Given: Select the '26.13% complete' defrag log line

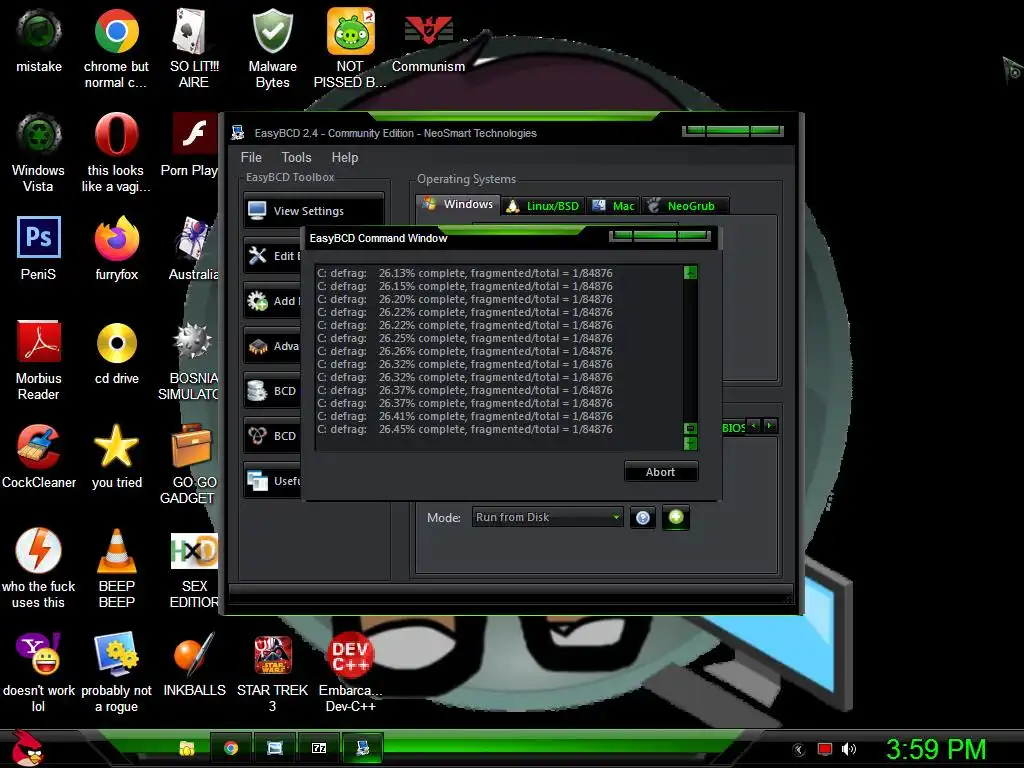Looking at the screenshot, I should [x=465, y=273].
